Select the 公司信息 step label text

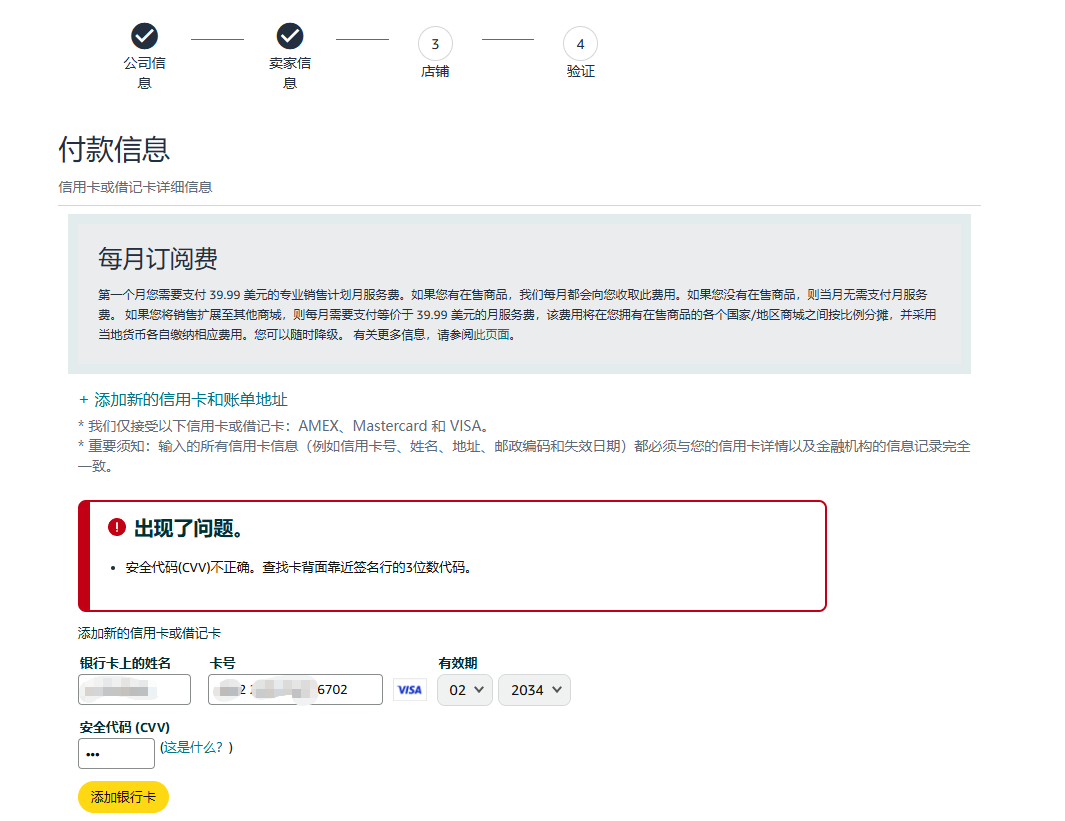[x=145, y=72]
